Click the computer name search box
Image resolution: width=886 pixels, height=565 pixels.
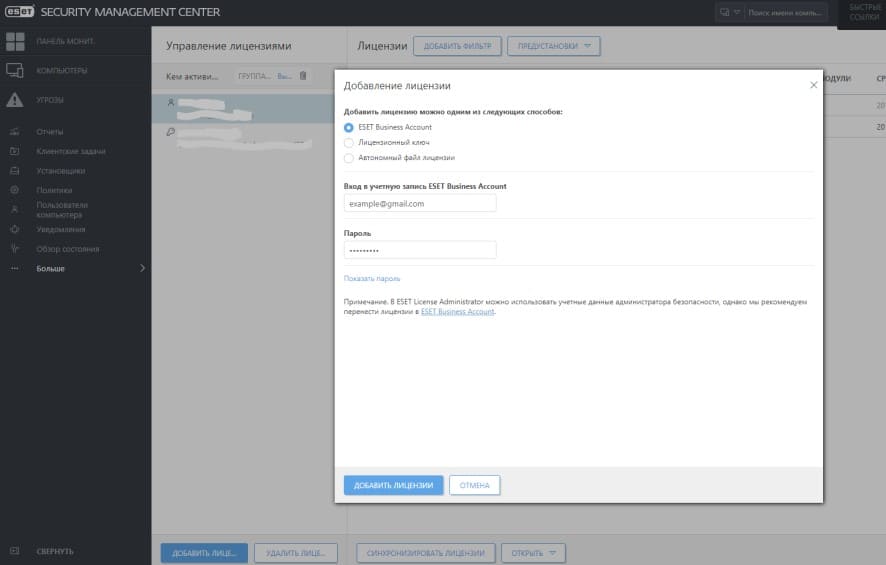pos(787,12)
